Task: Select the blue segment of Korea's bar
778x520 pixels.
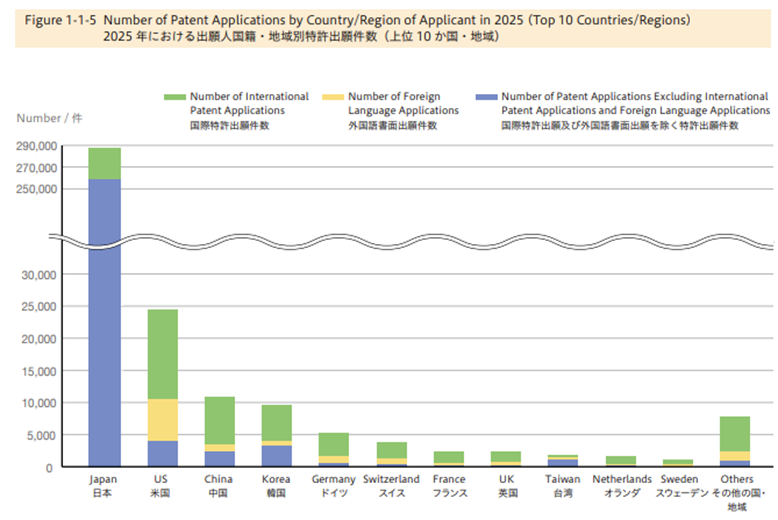Action: (x=277, y=455)
